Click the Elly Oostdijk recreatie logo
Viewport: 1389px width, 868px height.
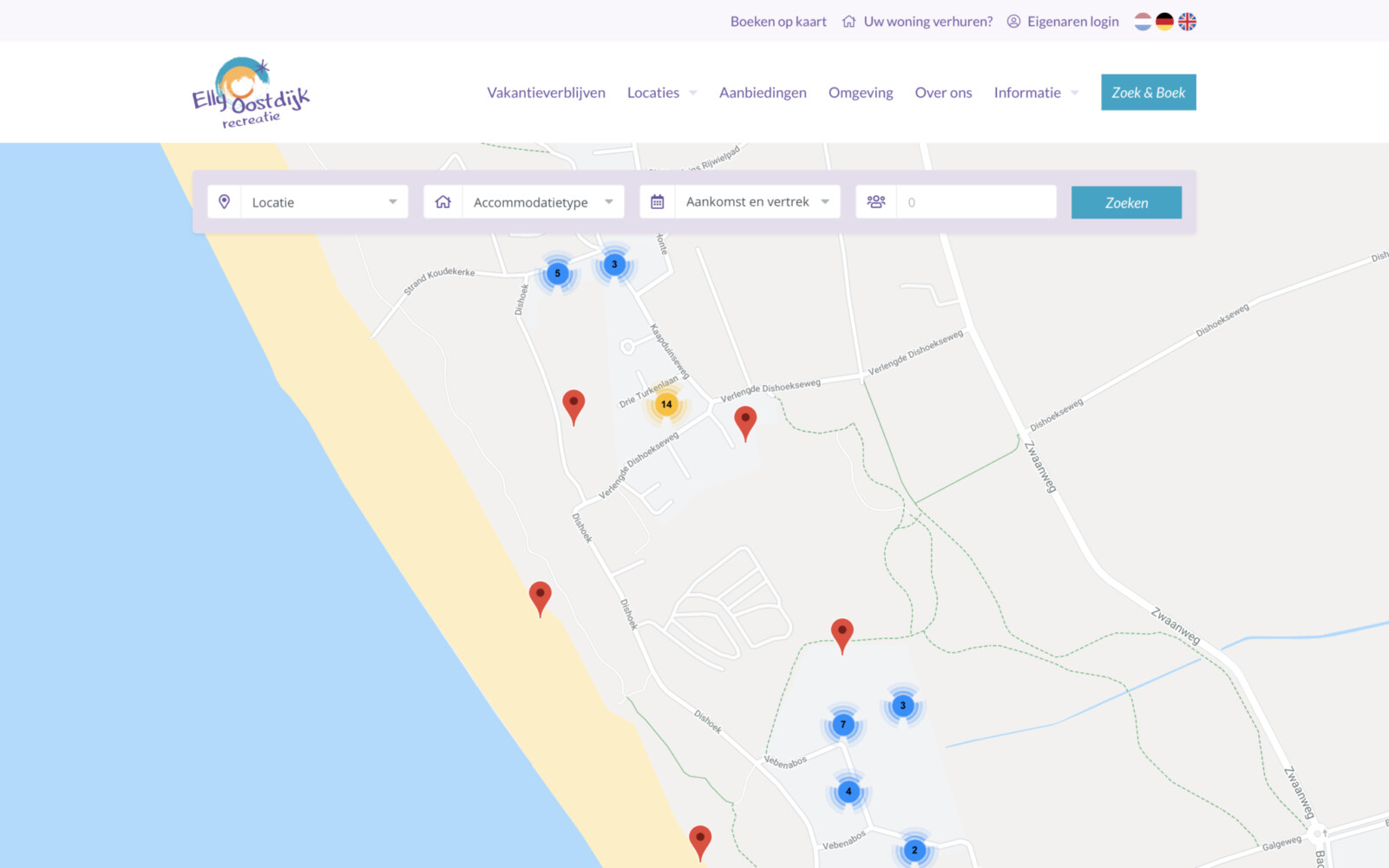click(x=250, y=93)
